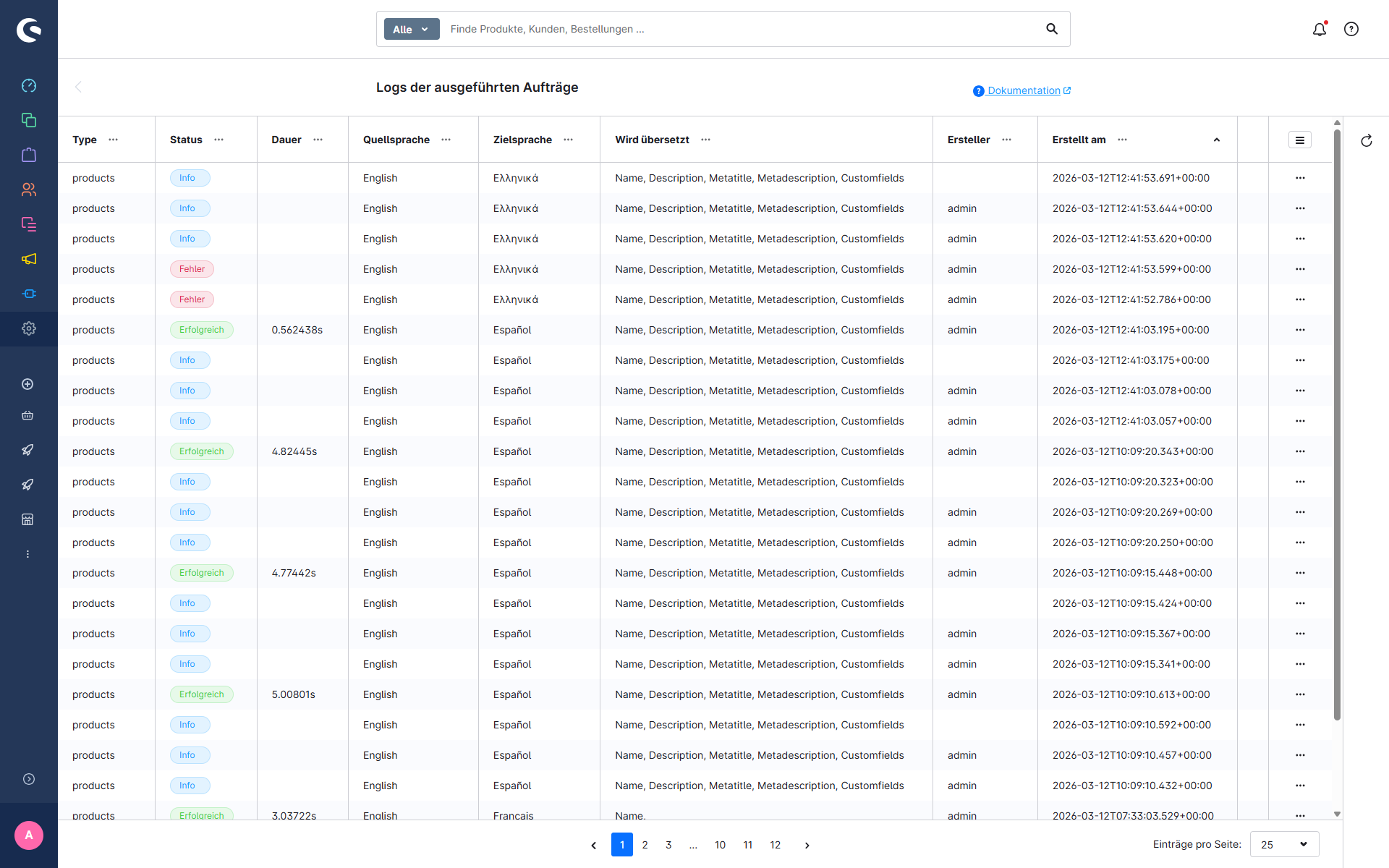
Task: Toggle the Erstellt am sort arrow
Action: [x=1217, y=140]
